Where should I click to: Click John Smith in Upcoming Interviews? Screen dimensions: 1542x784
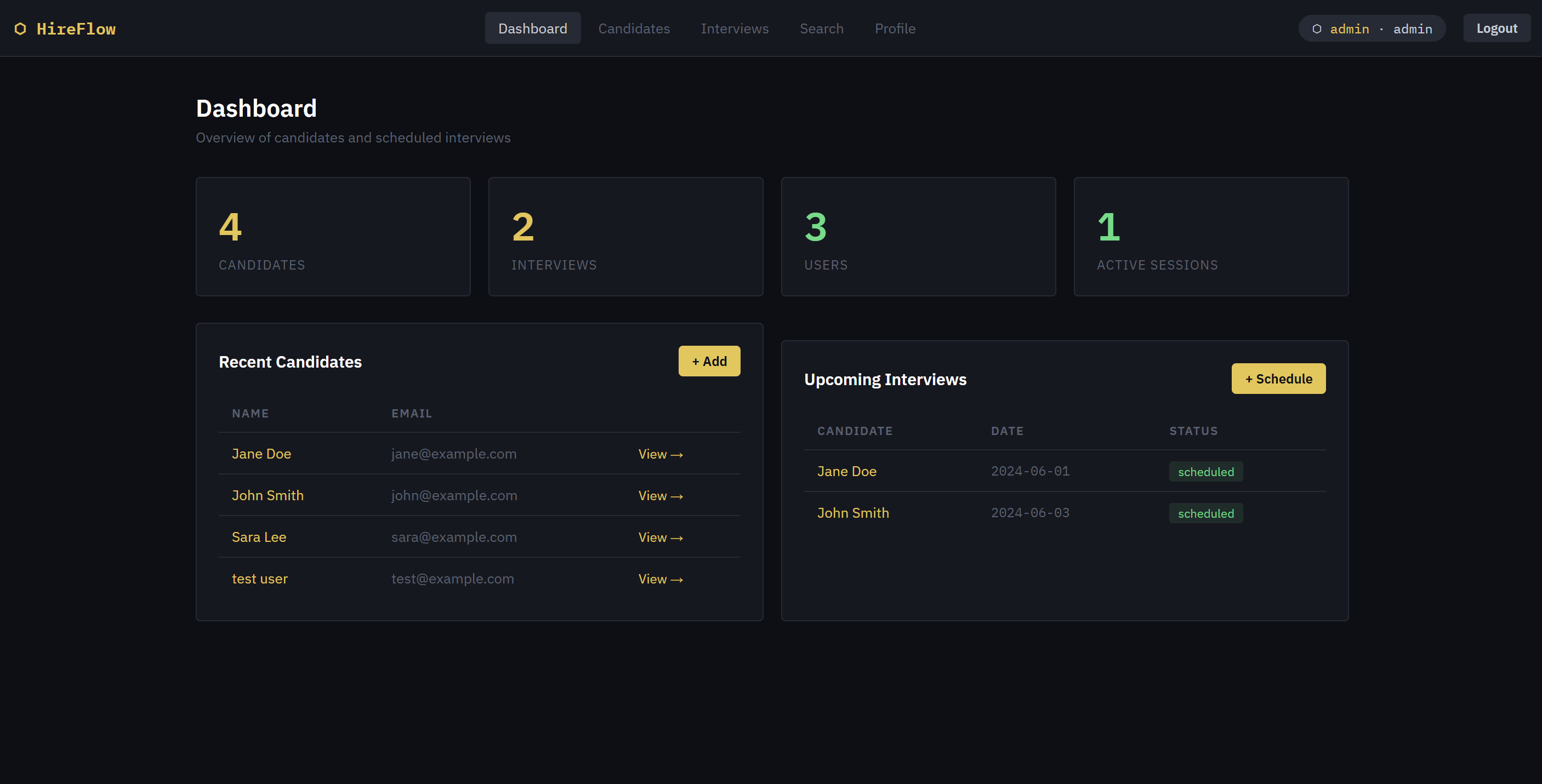click(852, 513)
